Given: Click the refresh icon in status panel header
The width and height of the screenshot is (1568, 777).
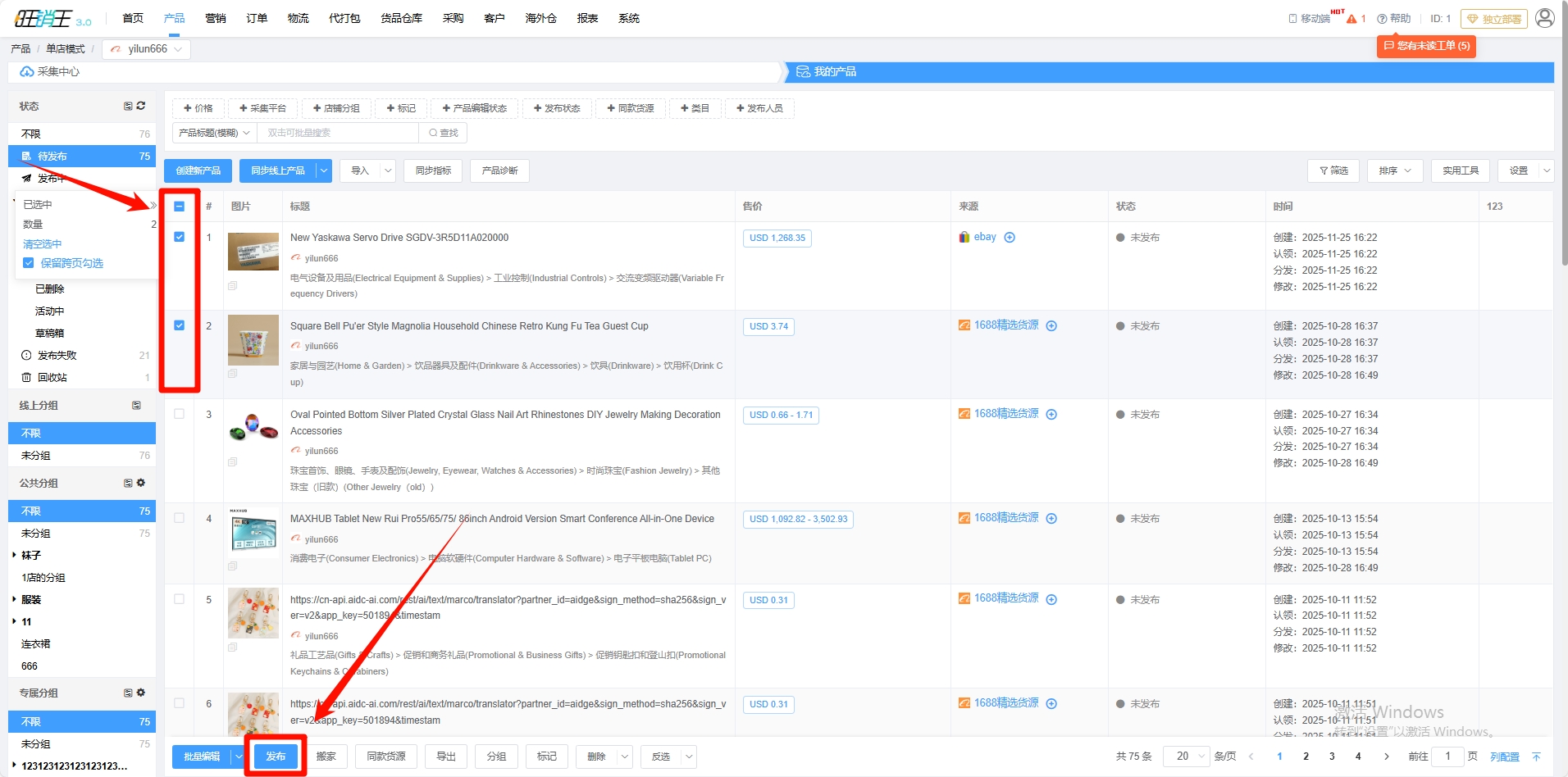Looking at the screenshot, I should point(141,106).
